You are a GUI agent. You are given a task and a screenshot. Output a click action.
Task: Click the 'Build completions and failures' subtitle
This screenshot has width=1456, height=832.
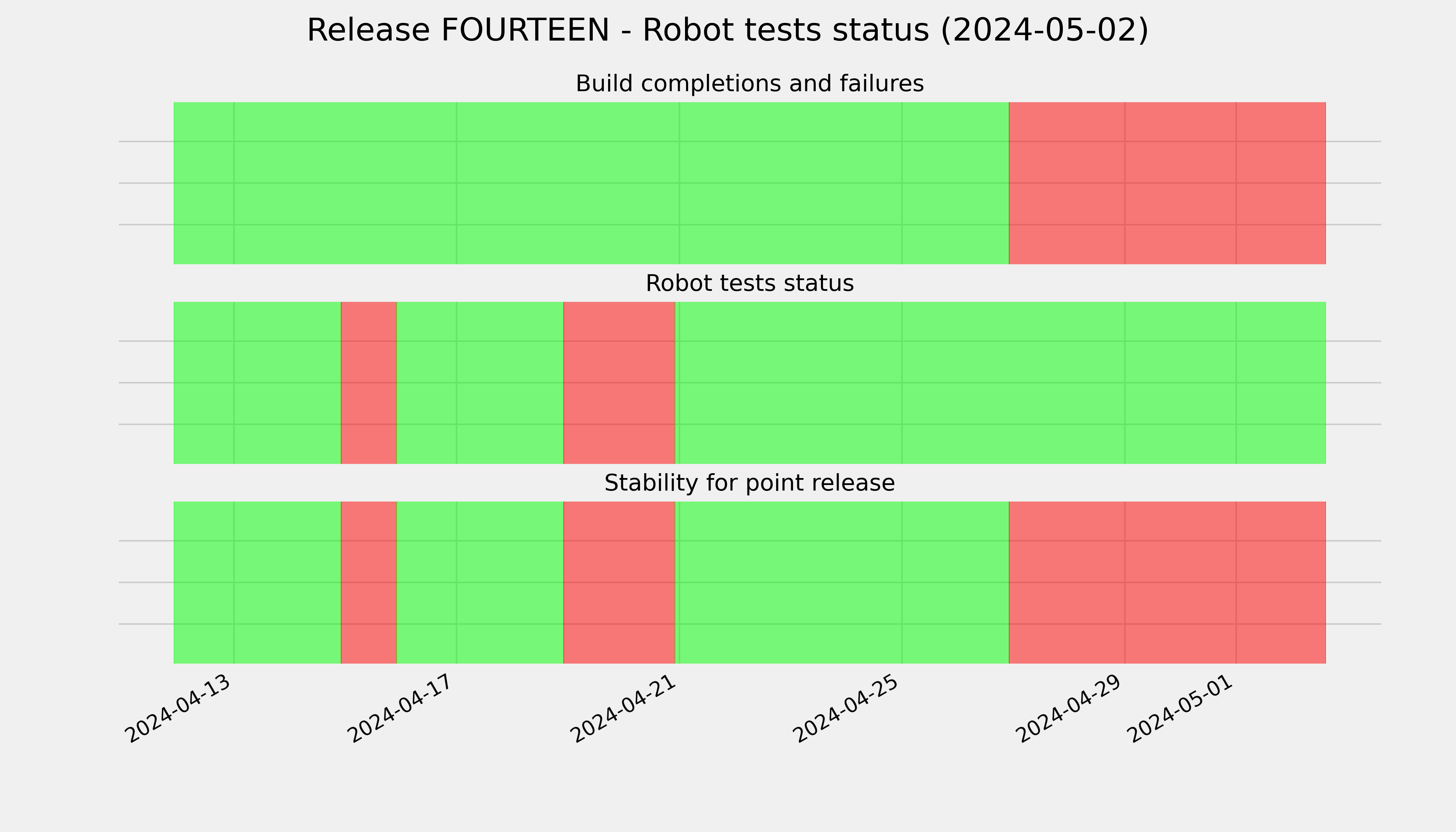(x=750, y=84)
